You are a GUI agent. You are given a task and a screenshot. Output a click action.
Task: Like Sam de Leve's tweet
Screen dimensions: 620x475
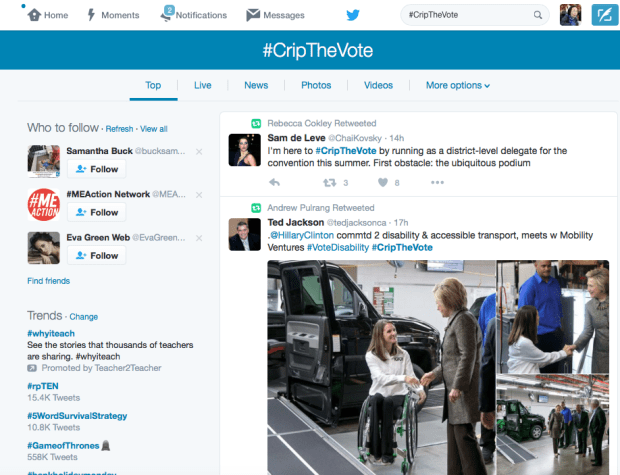coord(383,182)
